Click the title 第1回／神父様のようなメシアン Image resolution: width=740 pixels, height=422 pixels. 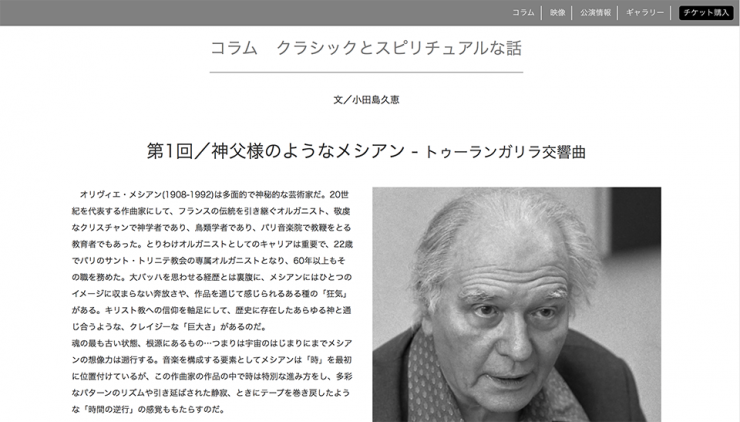pos(276,151)
